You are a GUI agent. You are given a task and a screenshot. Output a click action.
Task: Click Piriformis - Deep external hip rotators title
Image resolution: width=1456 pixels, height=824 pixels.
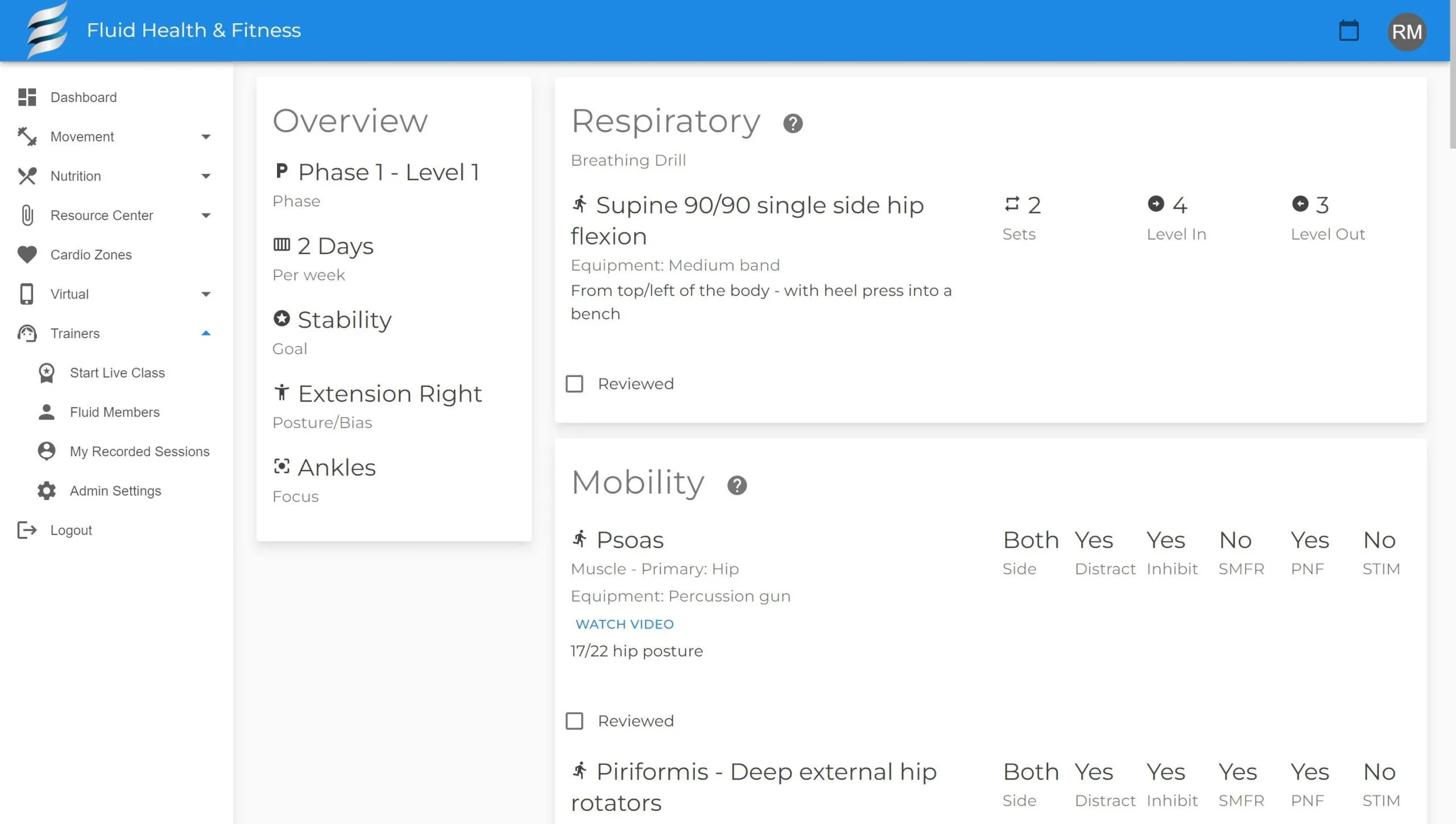754,787
